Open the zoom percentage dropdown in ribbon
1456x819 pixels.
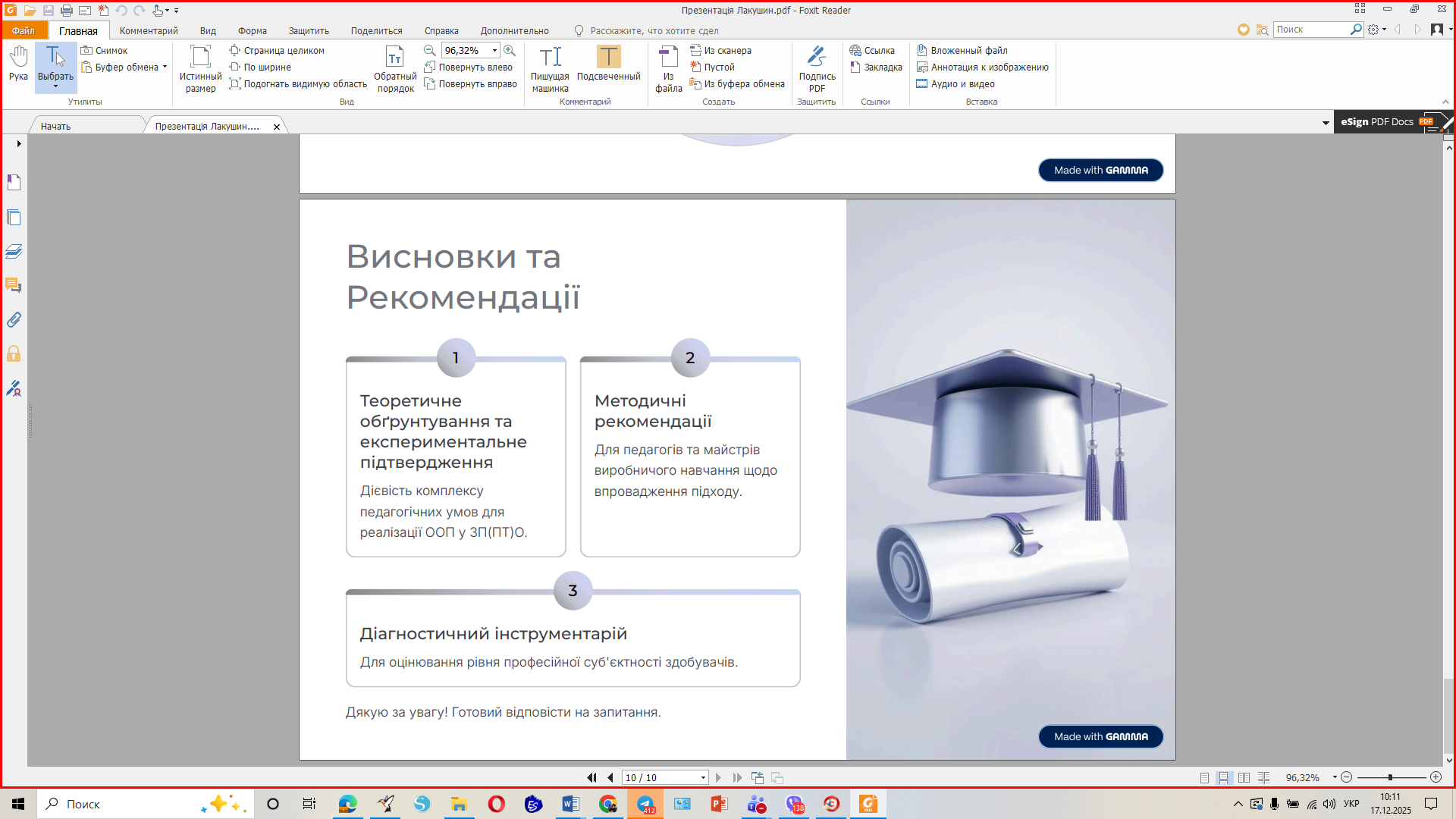pyautogui.click(x=494, y=50)
